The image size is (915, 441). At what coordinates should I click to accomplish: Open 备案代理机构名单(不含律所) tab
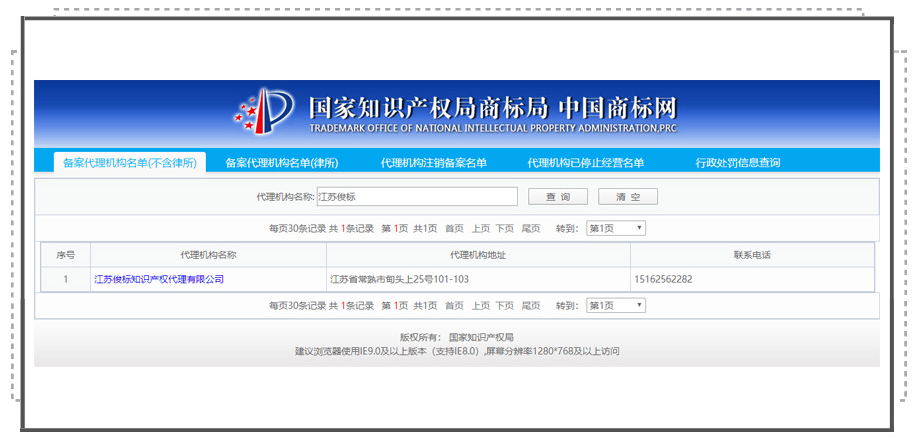[x=129, y=163]
